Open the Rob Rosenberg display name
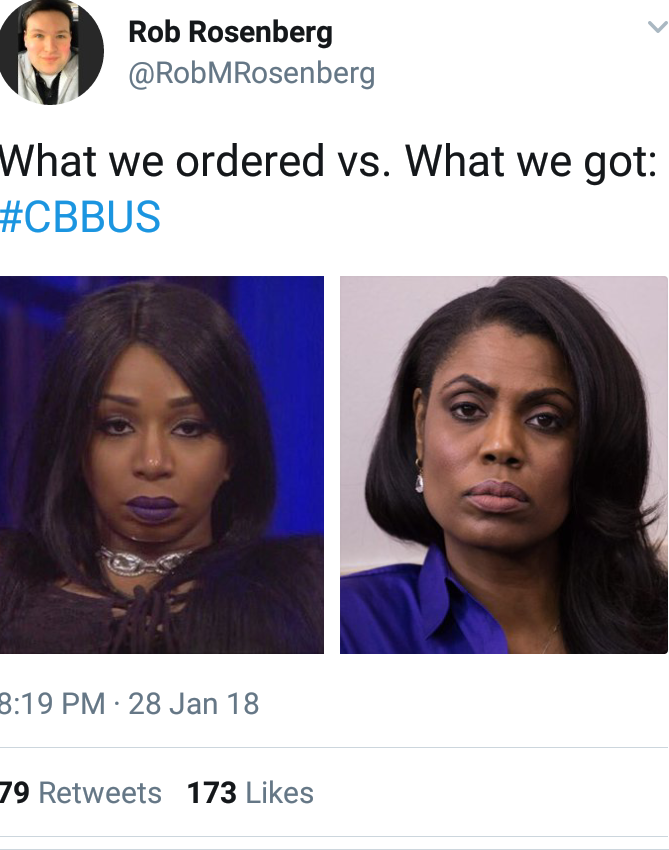 click(230, 32)
